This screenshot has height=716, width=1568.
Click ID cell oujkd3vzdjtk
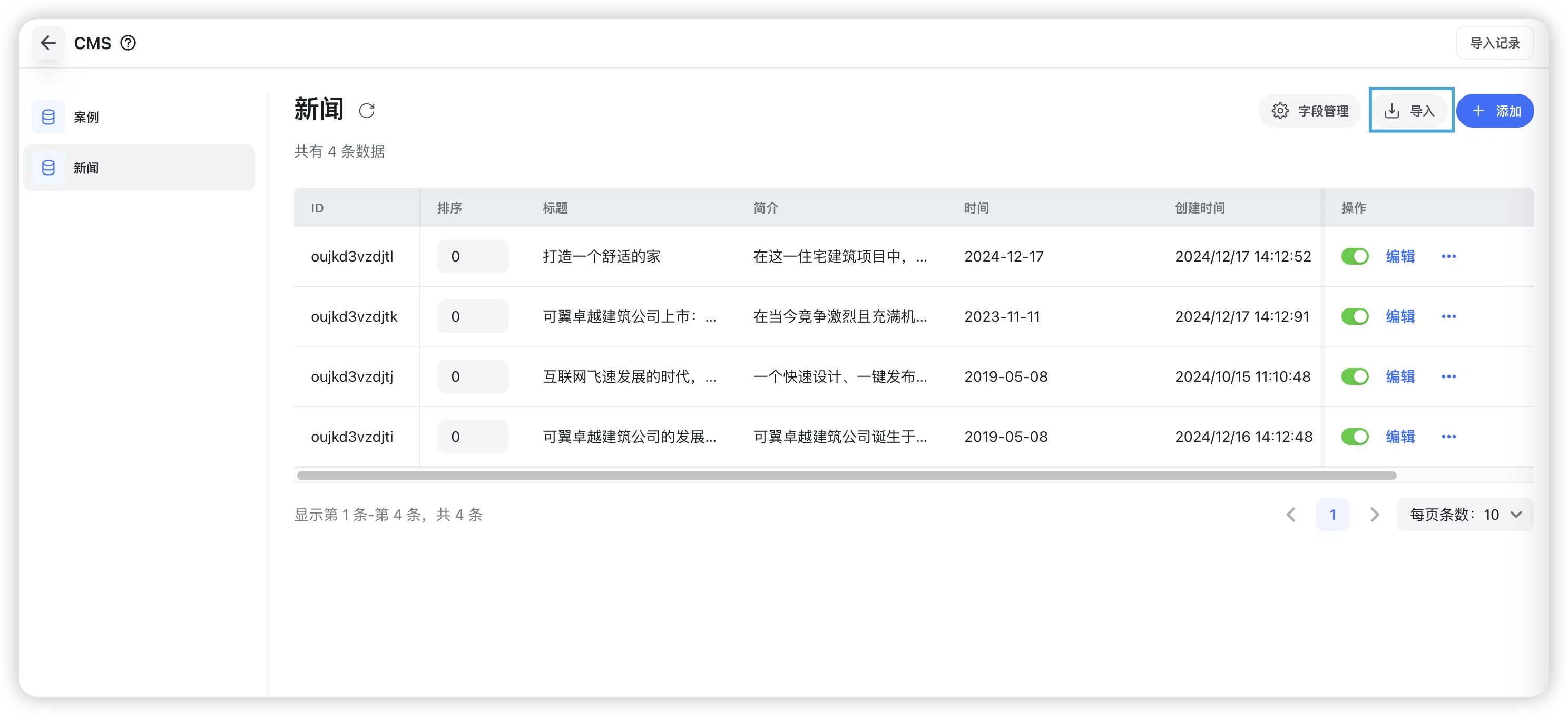(x=354, y=316)
